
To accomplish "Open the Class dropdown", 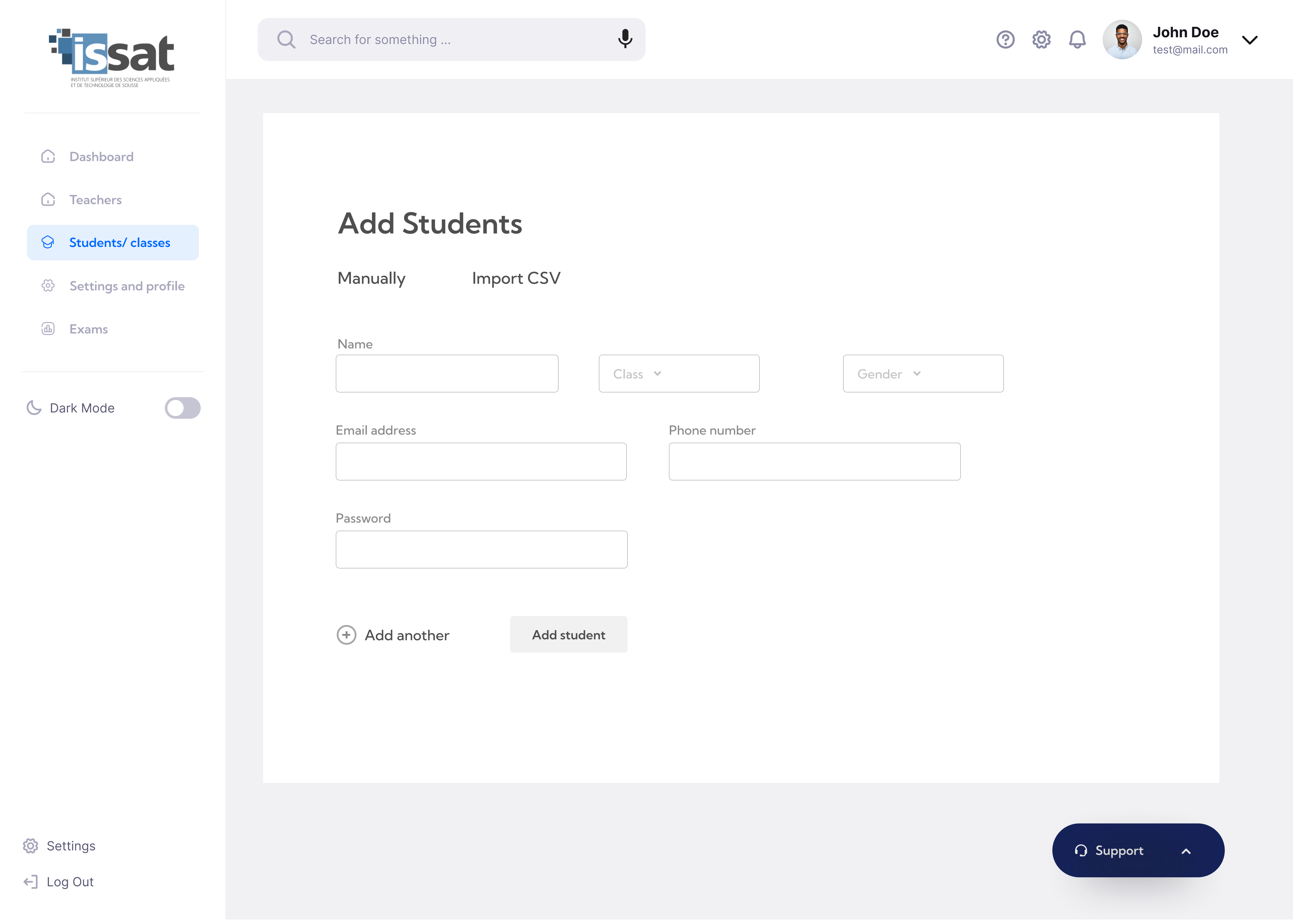I will [678, 373].
